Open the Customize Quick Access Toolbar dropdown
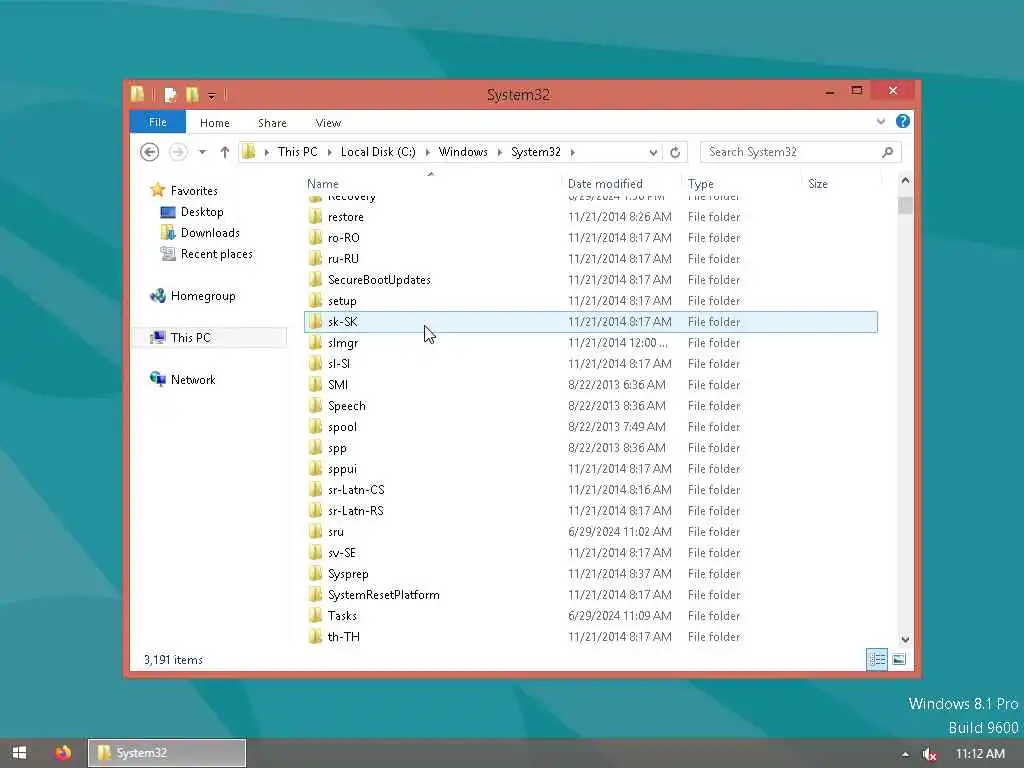Viewport: 1024px width, 768px height. click(x=212, y=96)
